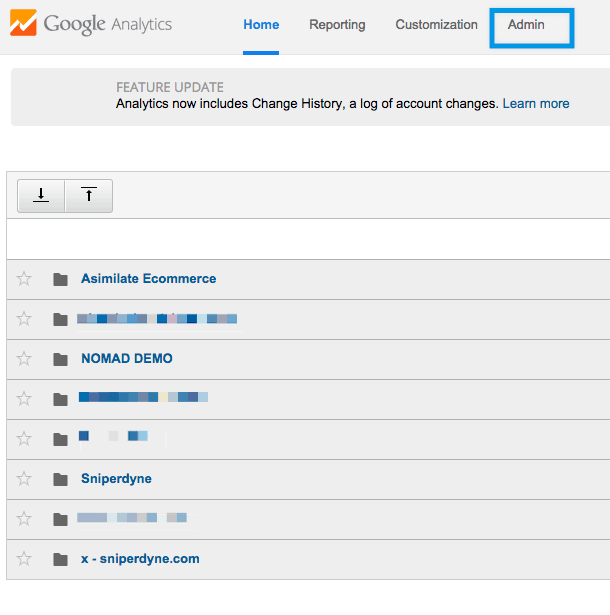
Task: Open the x - sniperdyne.com account link
Action: (140, 559)
